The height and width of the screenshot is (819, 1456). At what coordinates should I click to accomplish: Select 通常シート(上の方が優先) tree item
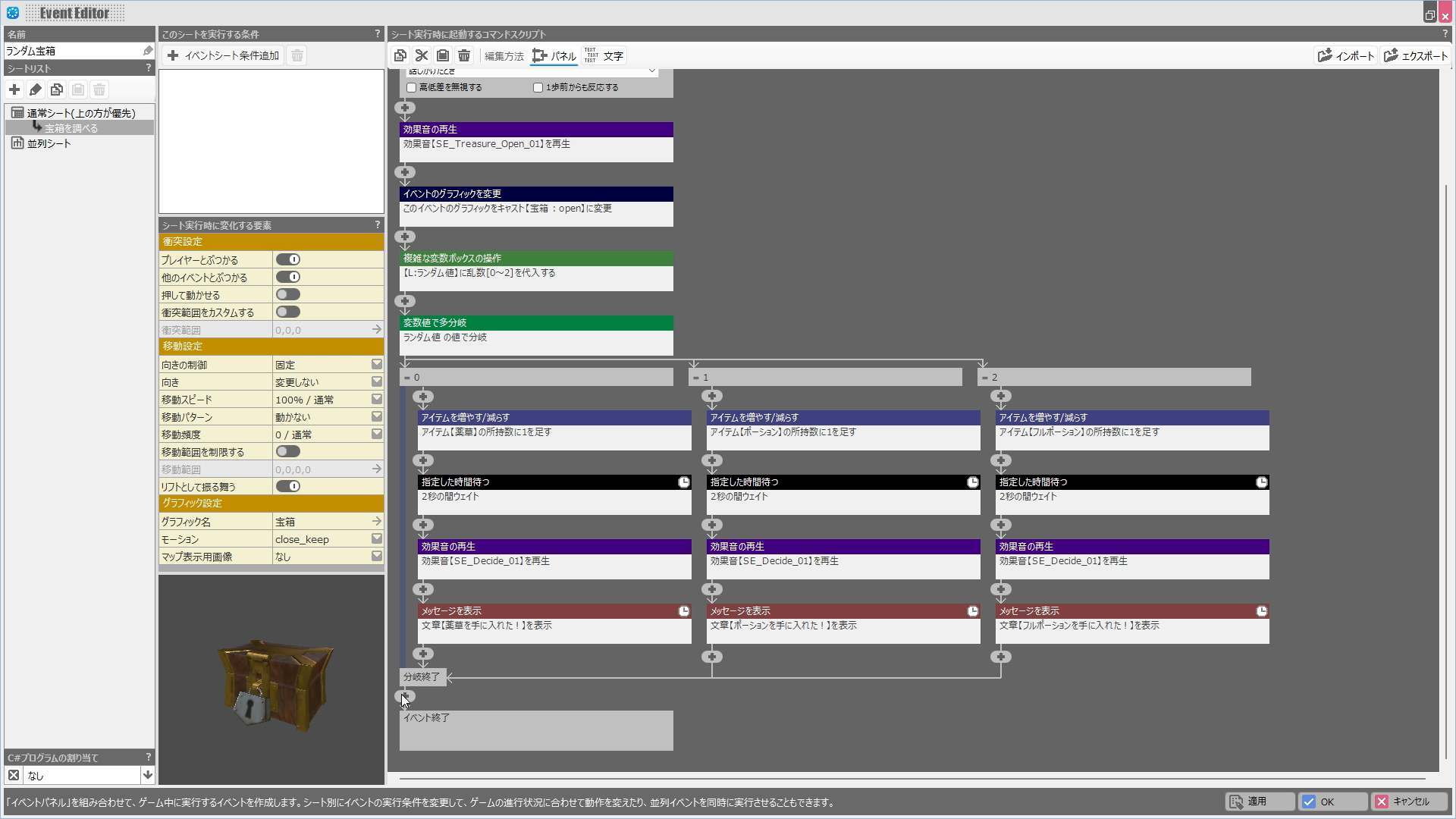click(81, 113)
